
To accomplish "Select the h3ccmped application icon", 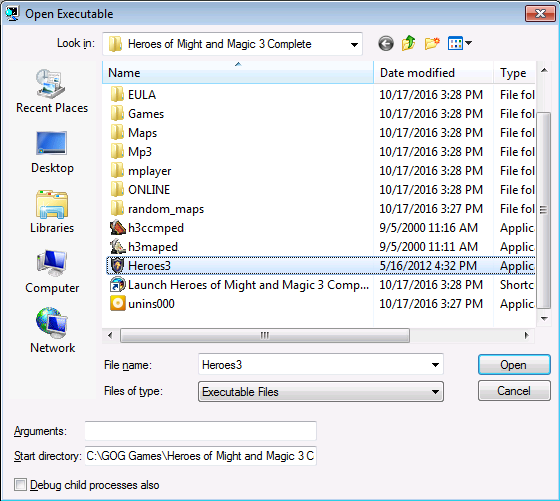I will click(118, 227).
